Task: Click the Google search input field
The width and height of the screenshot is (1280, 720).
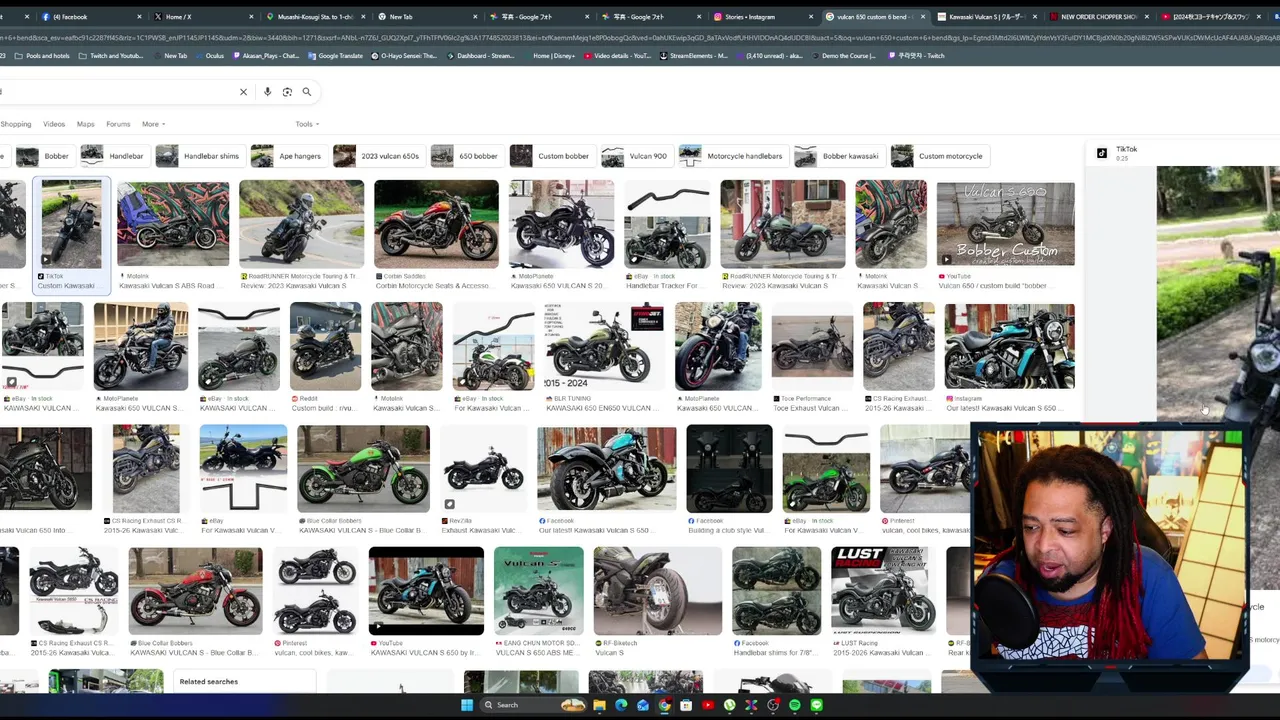Action: coord(115,92)
